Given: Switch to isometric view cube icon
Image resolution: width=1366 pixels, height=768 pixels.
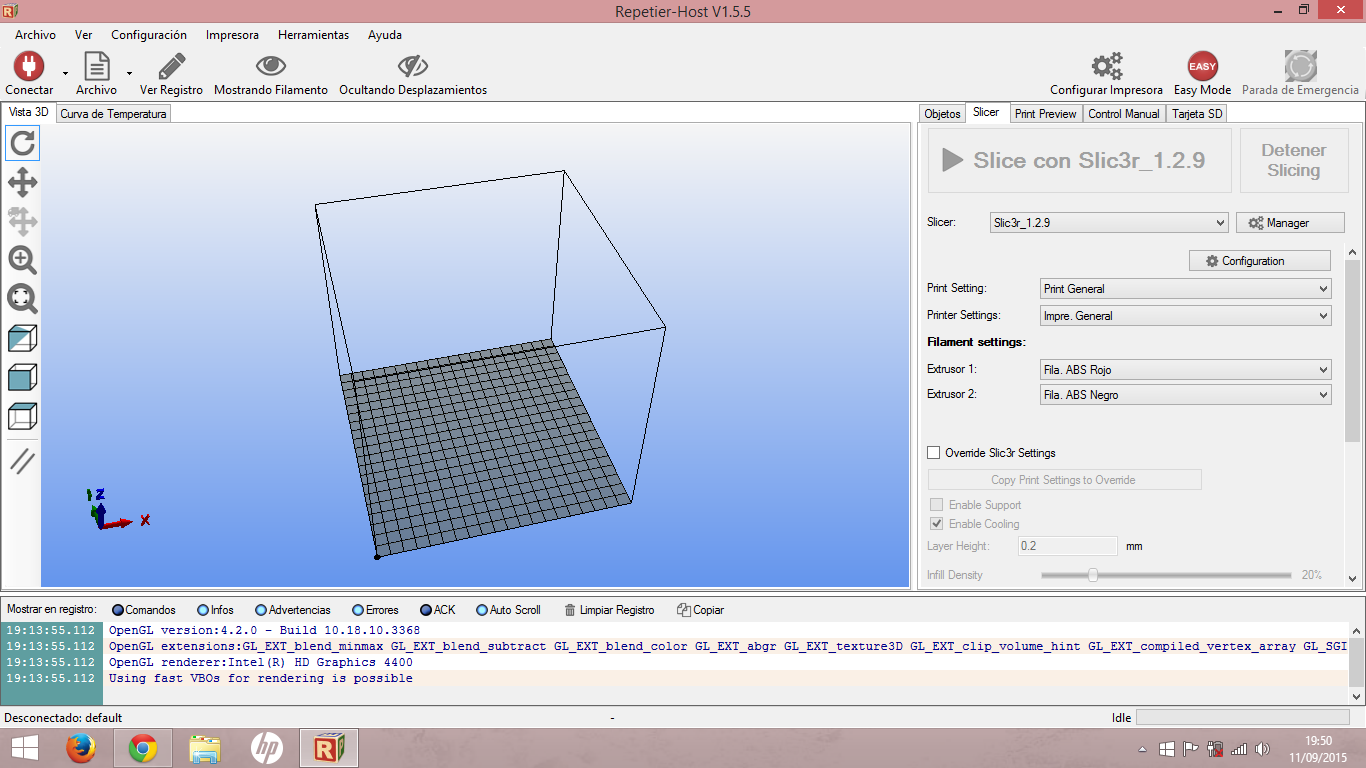Looking at the screenshot, I should [23, 338].
